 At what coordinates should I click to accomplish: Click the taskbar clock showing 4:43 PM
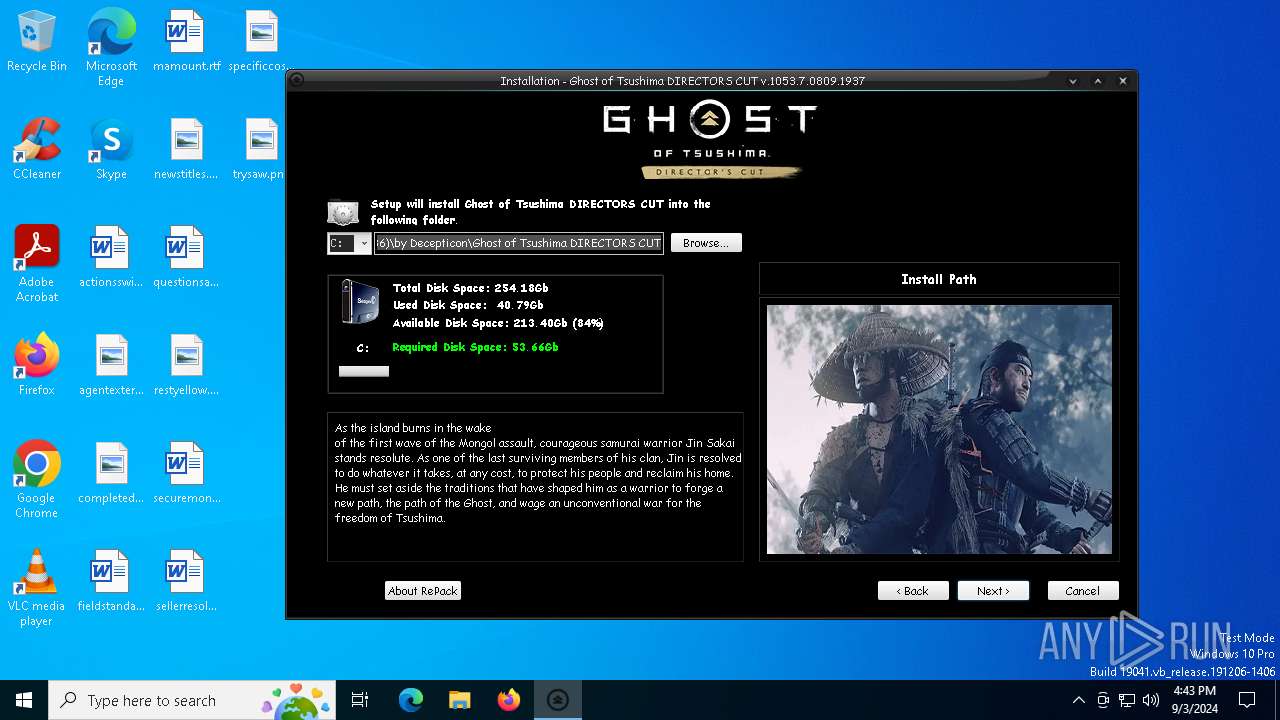click(1194, 700)
